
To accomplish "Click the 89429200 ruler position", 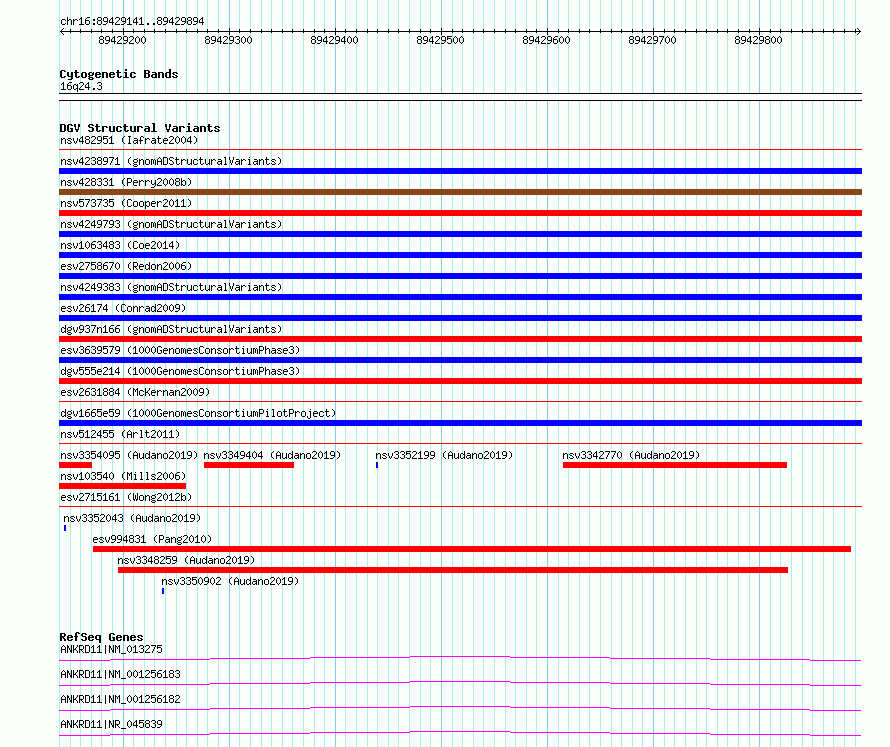I will (x=122, y=40).
